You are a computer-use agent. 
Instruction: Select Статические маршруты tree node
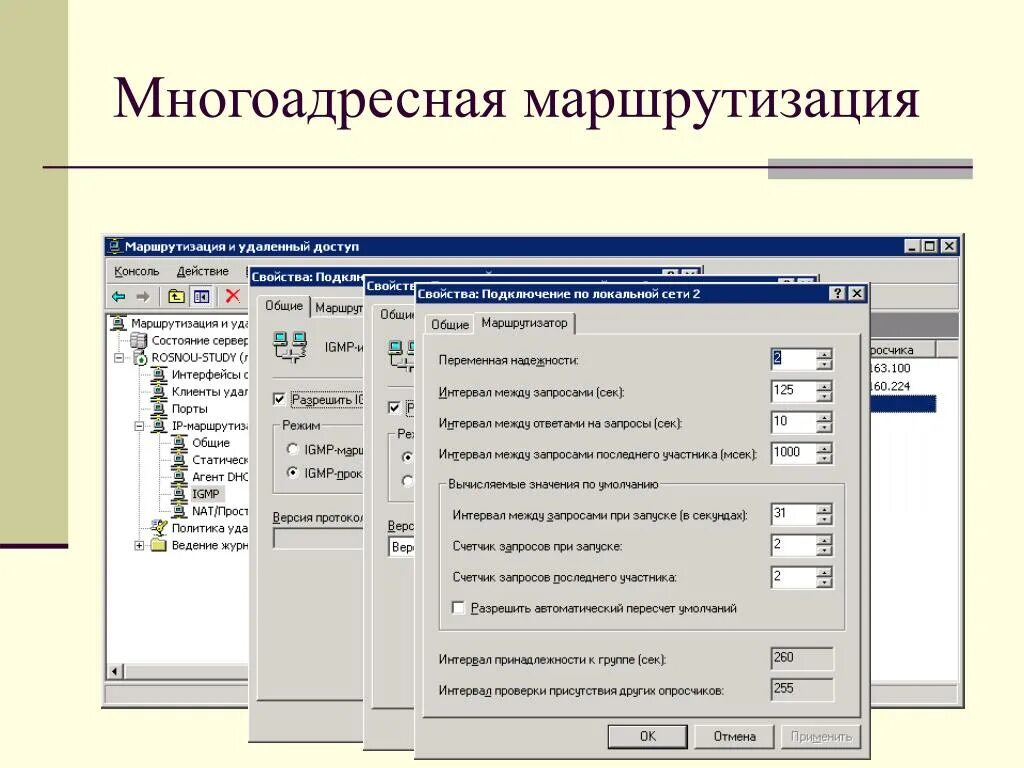tap(219, 460)
